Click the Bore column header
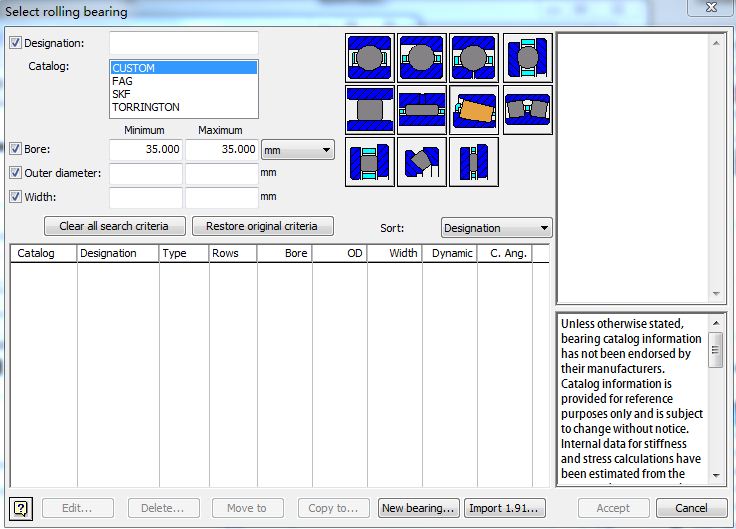736x529 pixels. tap(284, 253)
